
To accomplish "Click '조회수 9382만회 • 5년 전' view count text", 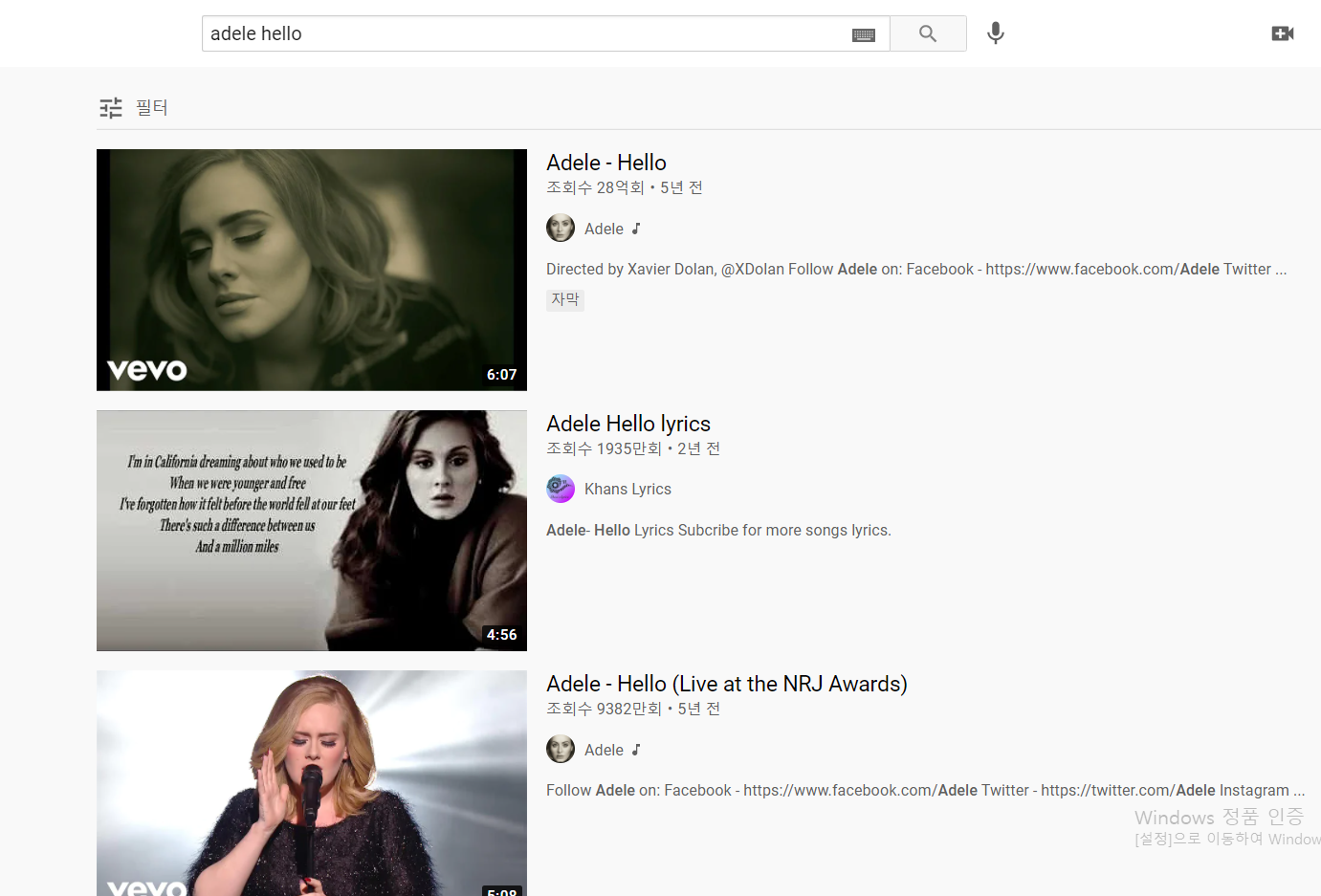I will click(x=633, y=709).
